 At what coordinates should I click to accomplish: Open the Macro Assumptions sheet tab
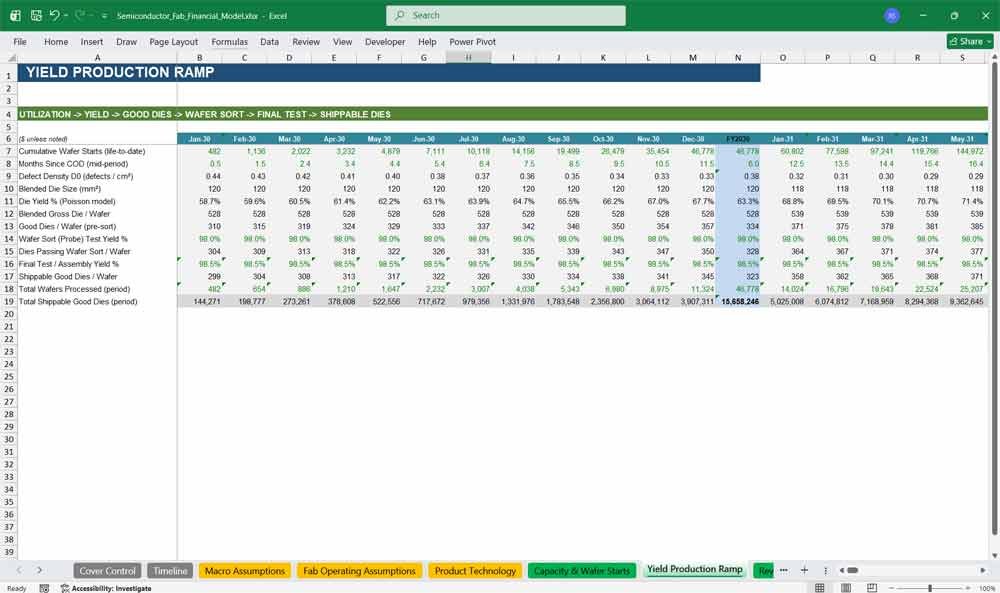pyautogui.click(x=245, y=571)
